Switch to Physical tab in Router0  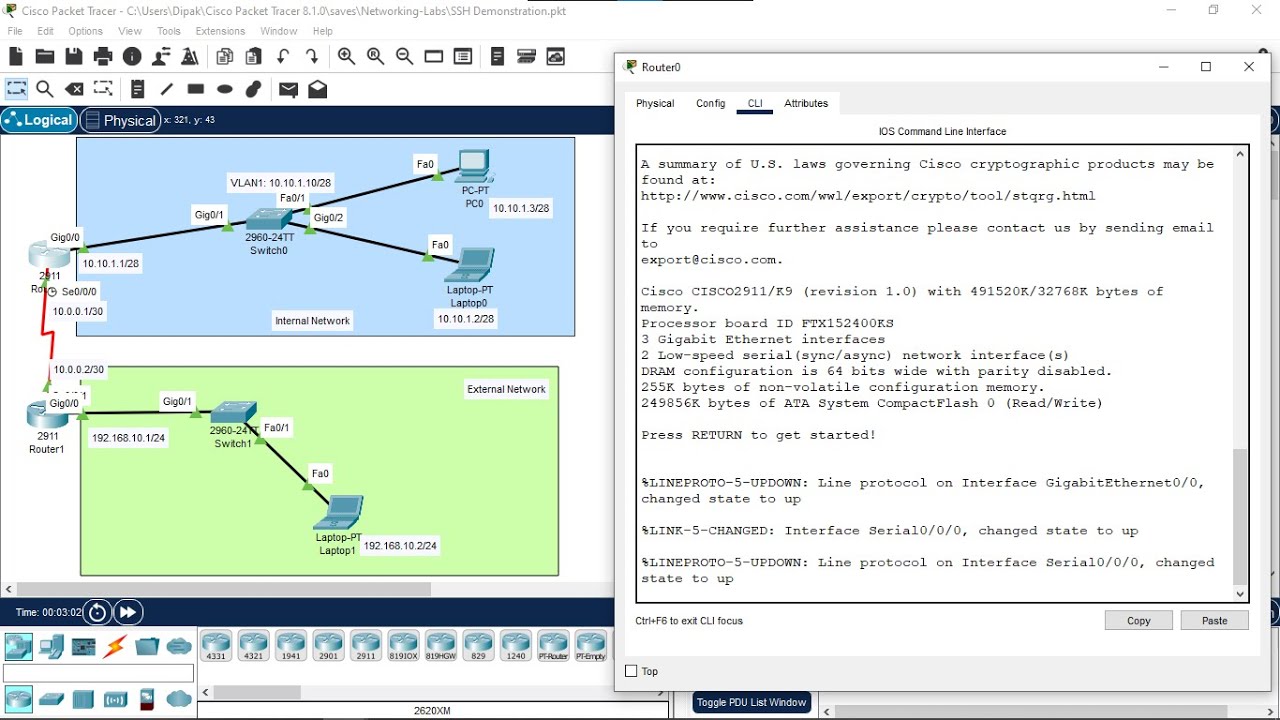click(655, 103)
